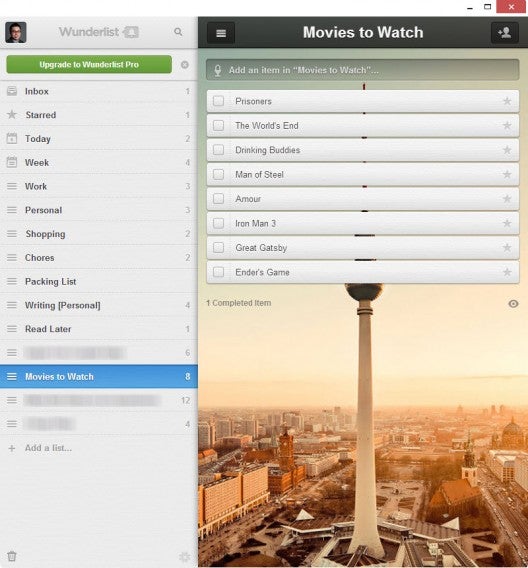528x568 pixels.
Task: Select the Chores list
Action: 99,258
